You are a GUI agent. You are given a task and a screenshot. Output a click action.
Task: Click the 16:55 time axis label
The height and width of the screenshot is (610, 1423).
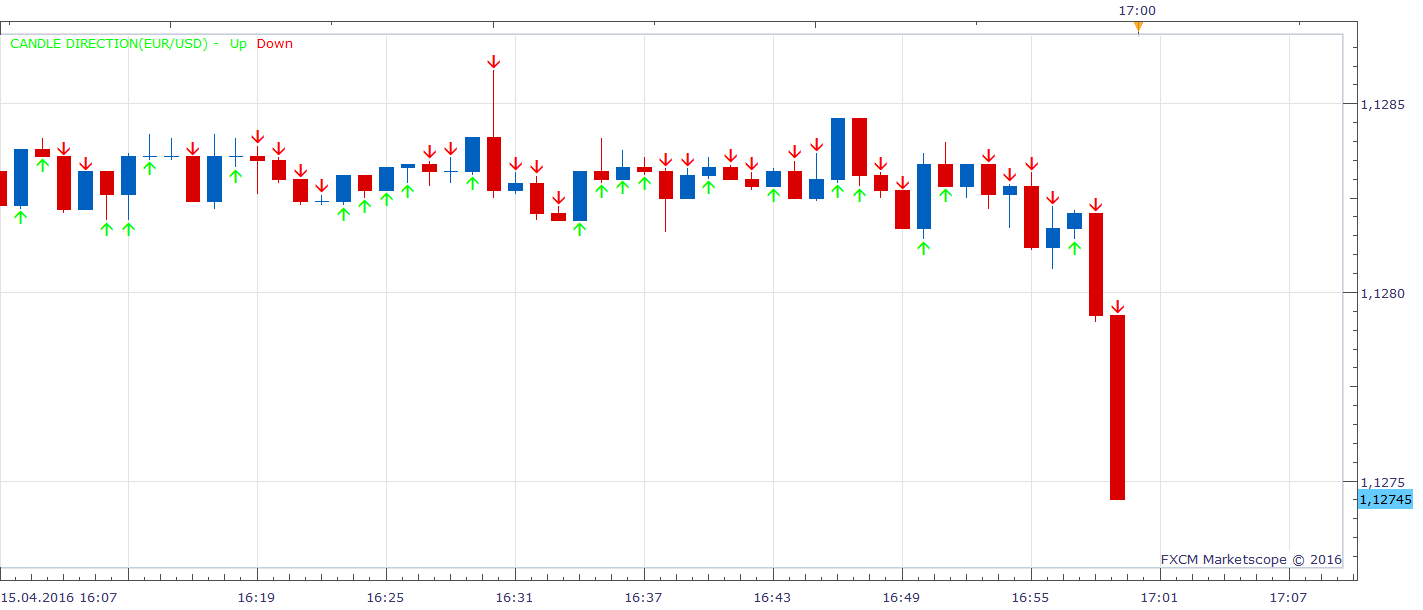point(1030,597)
